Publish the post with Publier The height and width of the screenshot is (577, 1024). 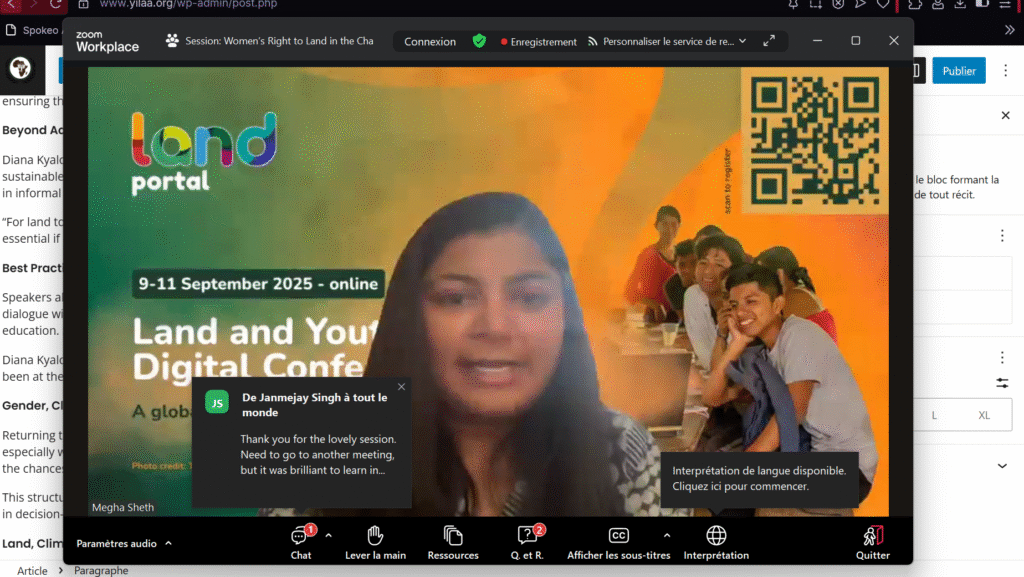[x=959, y=70]
